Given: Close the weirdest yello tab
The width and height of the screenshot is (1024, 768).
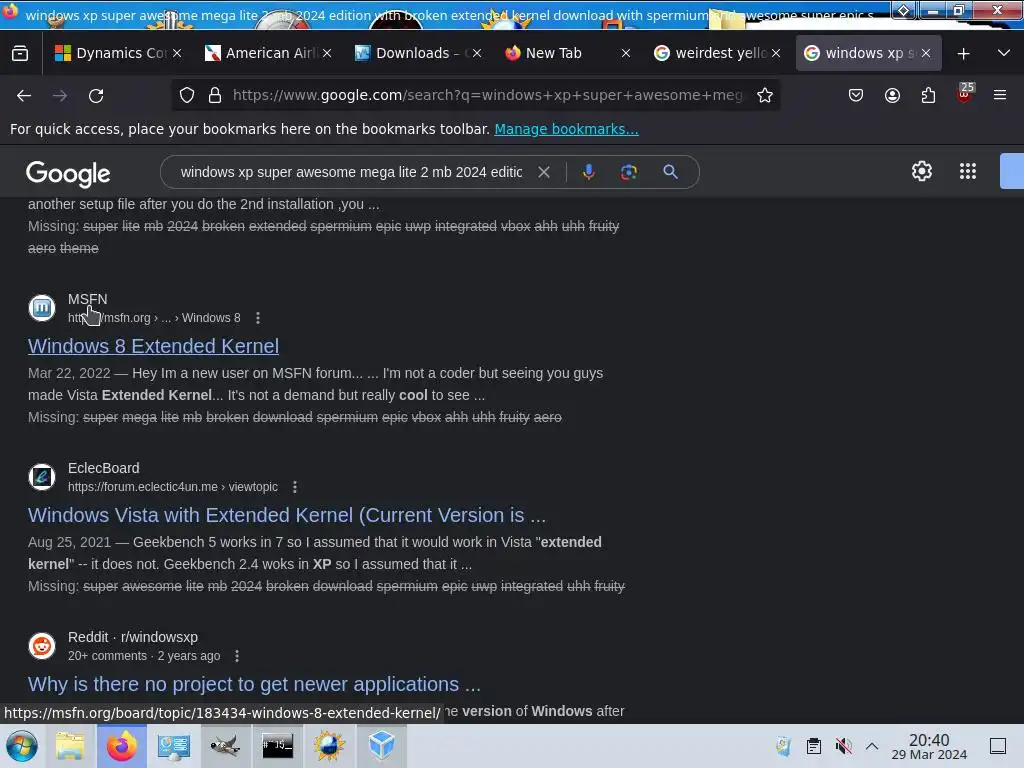Looking at the screenshot, I should 776,54.
